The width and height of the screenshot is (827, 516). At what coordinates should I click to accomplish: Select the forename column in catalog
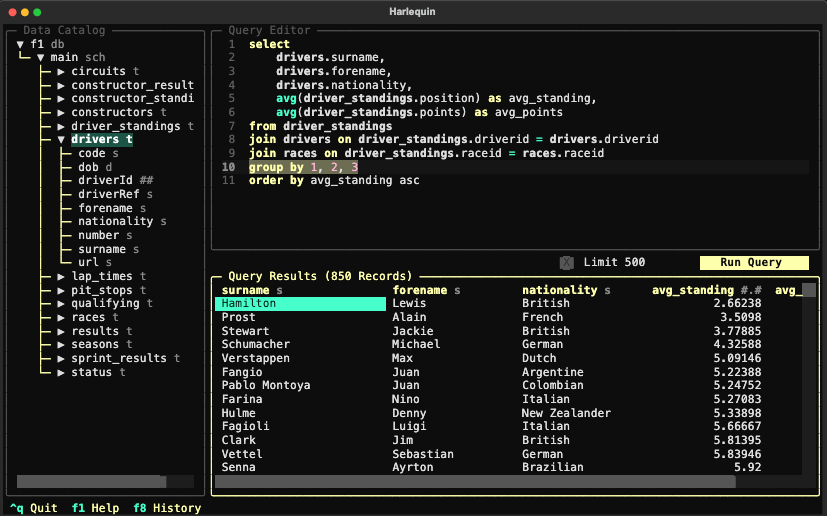point(112,208)
